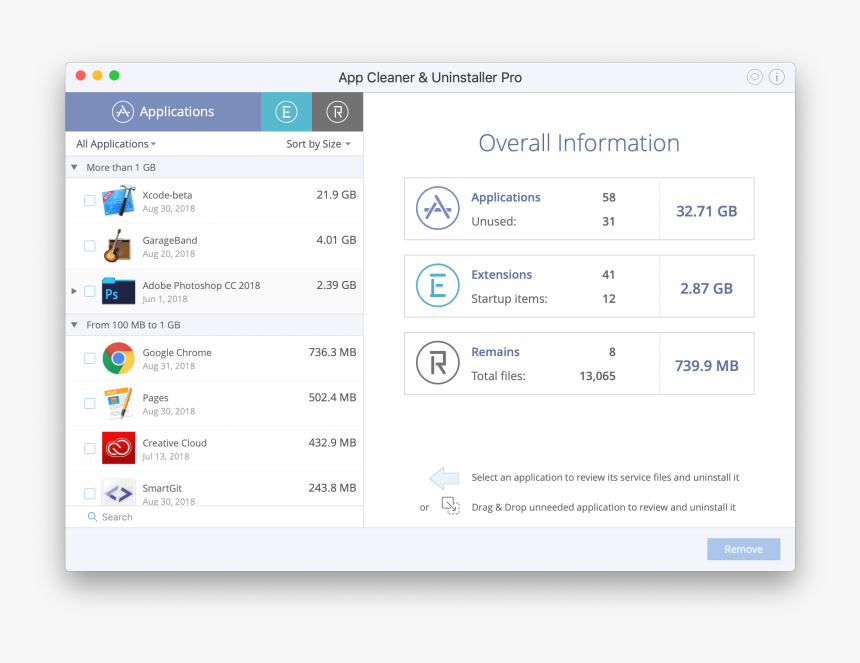This screenshot has width=860, height=663.
Task: Click the 502.4 MB size value
Action: click(332, 397)
